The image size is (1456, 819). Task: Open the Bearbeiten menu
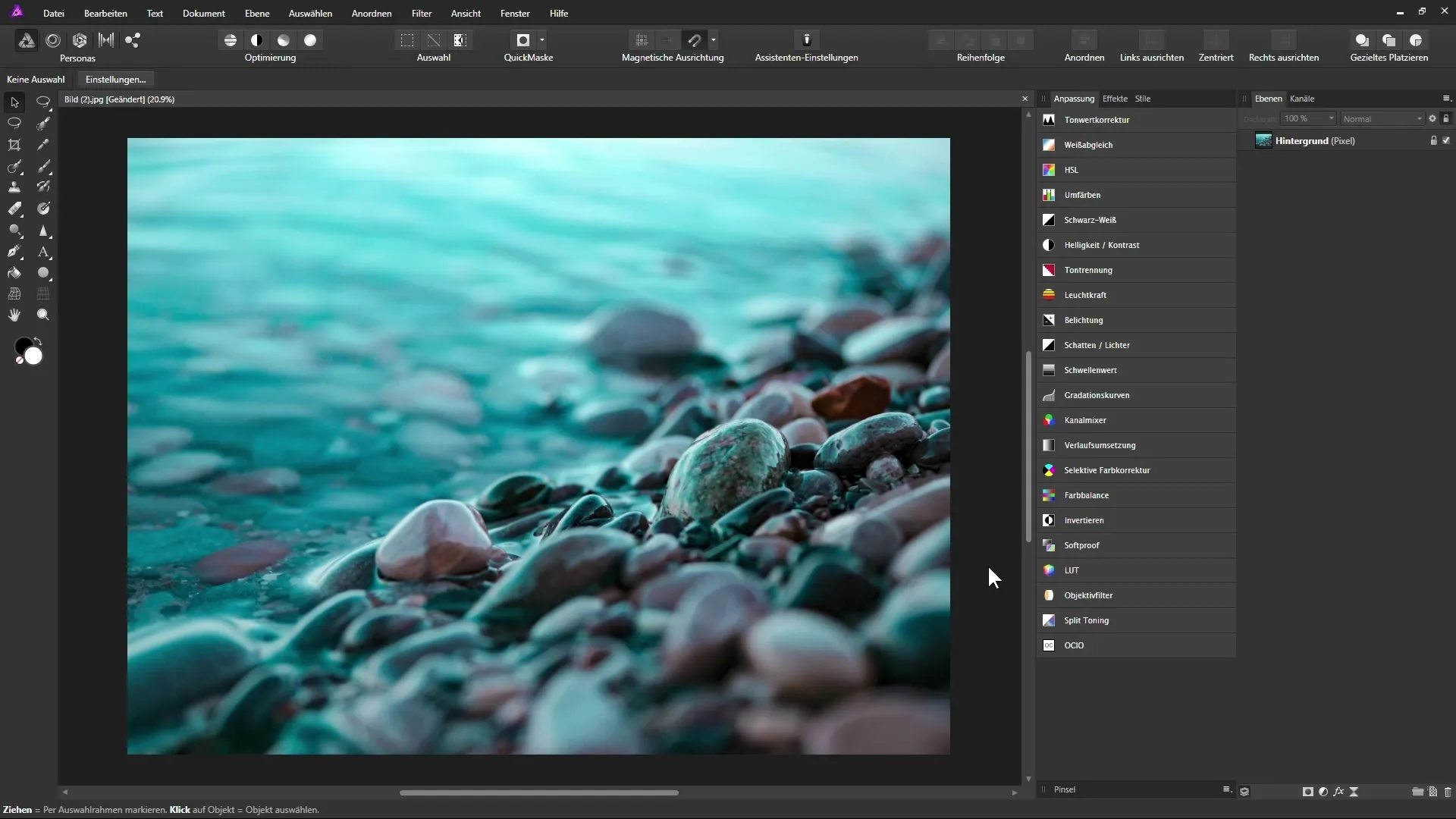(x=105, y=14)
